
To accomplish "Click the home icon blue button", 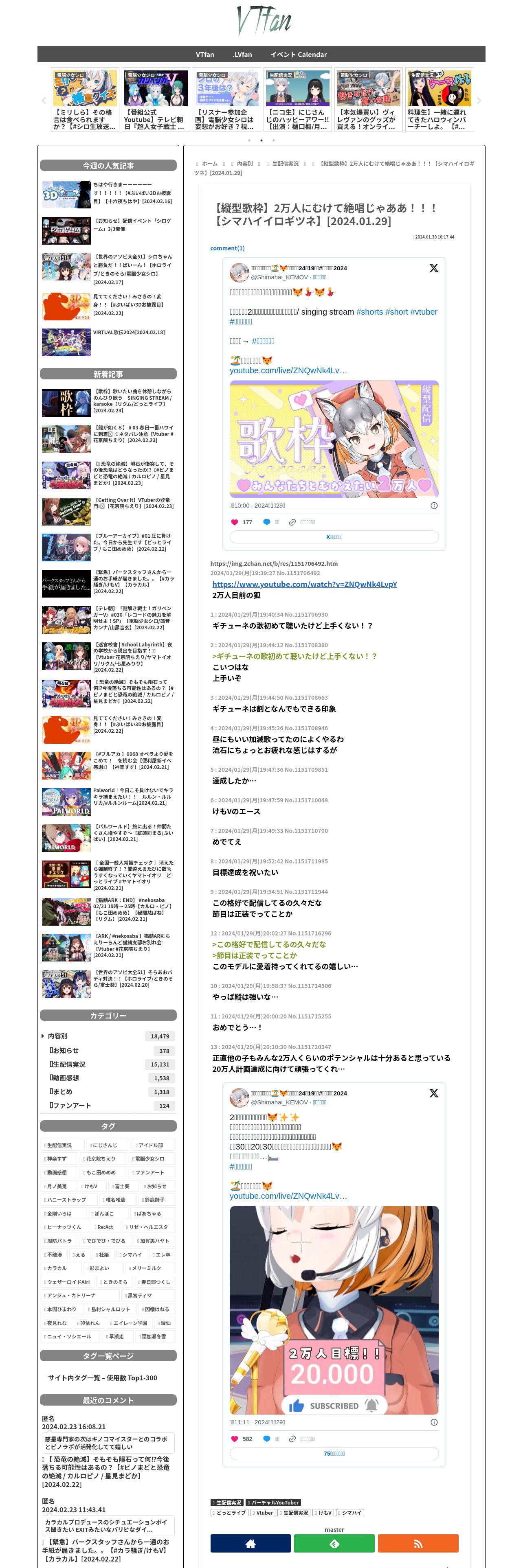I will [250, 1543].
